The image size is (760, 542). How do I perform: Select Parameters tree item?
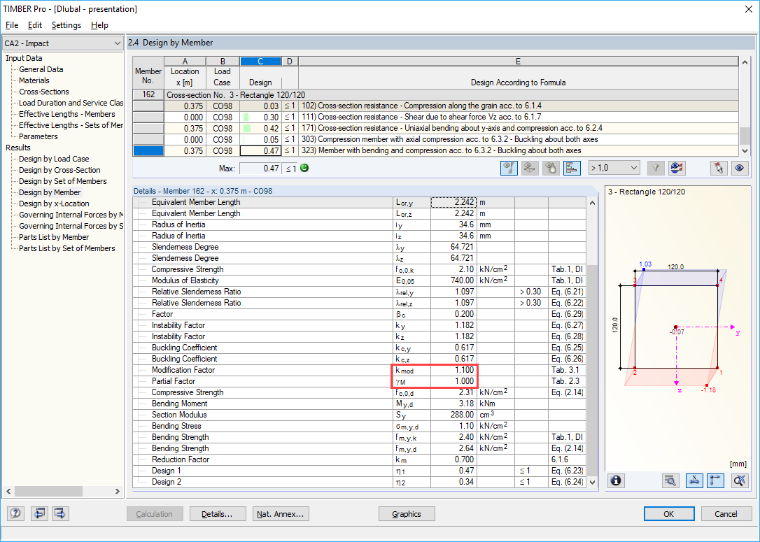click(x=38, y=136)
